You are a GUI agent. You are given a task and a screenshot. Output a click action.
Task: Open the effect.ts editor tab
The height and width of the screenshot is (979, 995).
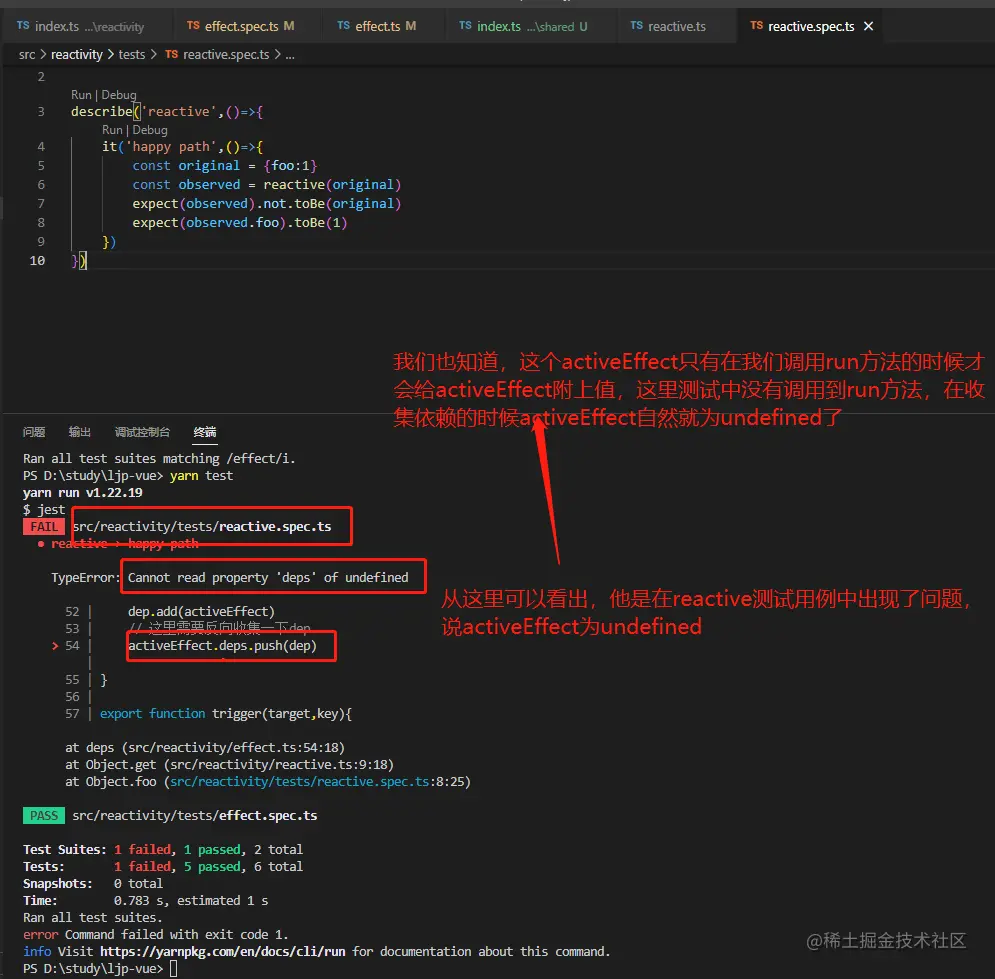pos(377,26)
